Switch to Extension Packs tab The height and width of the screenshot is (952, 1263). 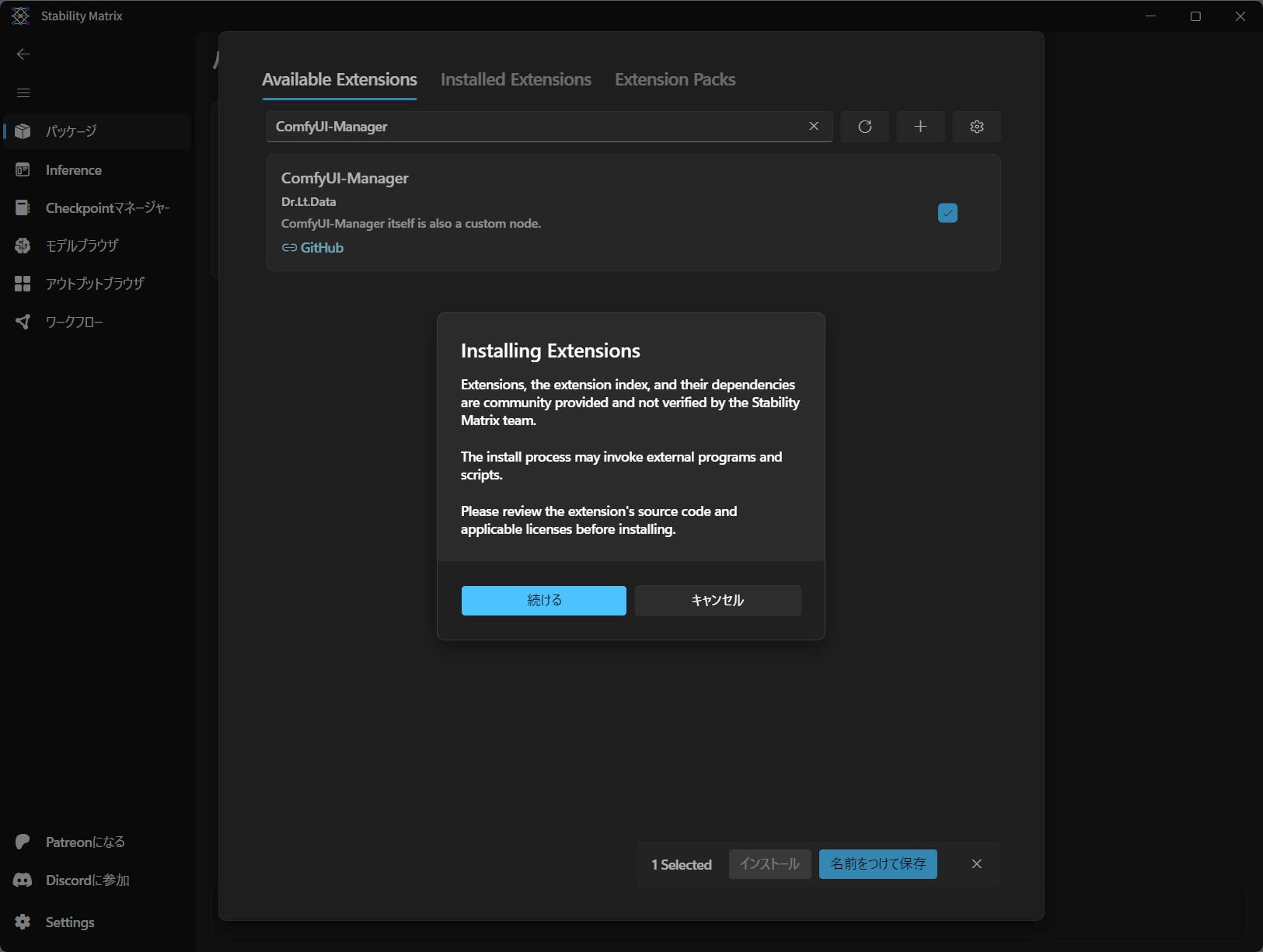[675, 79]
